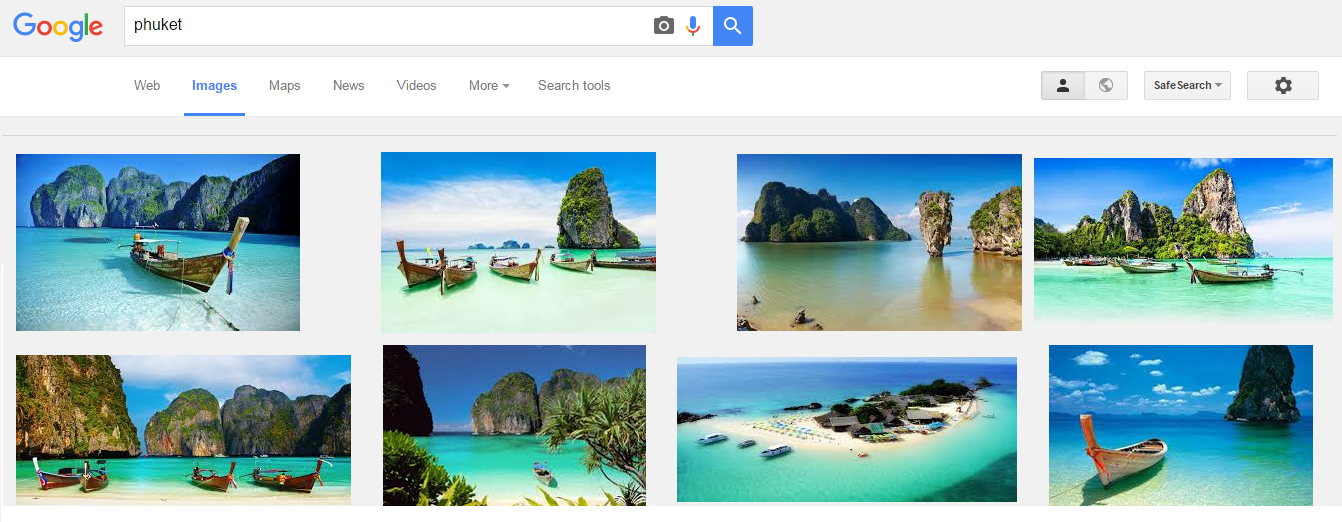Go to the News tab

point(348,86)
